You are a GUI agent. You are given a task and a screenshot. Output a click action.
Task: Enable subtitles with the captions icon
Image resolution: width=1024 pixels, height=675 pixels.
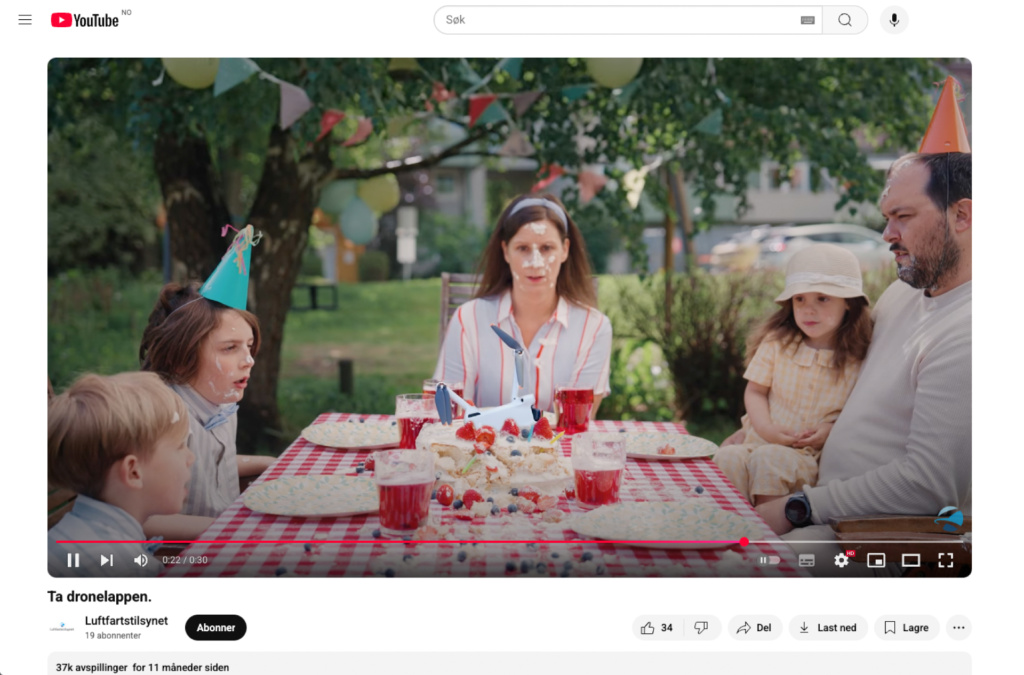point(806,560)
